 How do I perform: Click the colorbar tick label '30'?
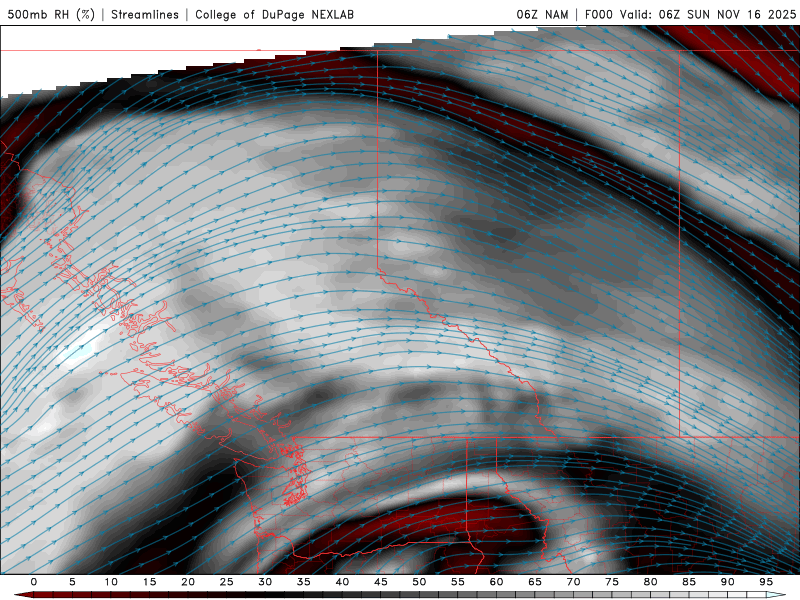click(x=265, y=582)
